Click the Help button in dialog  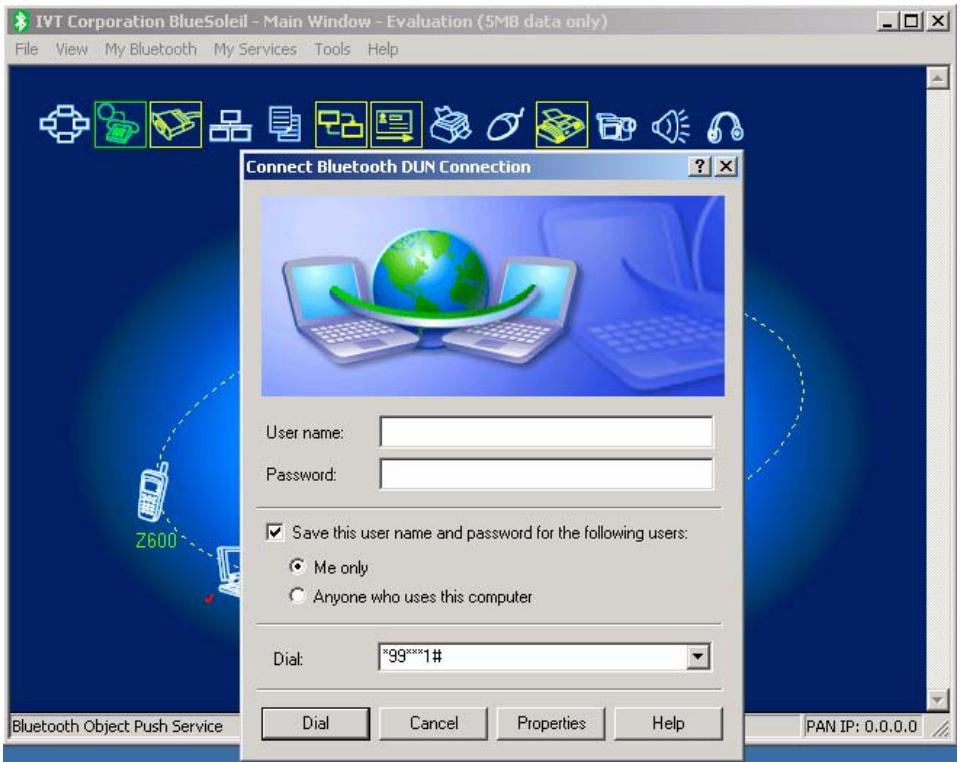pyautogui.click(x=668, y=723)
